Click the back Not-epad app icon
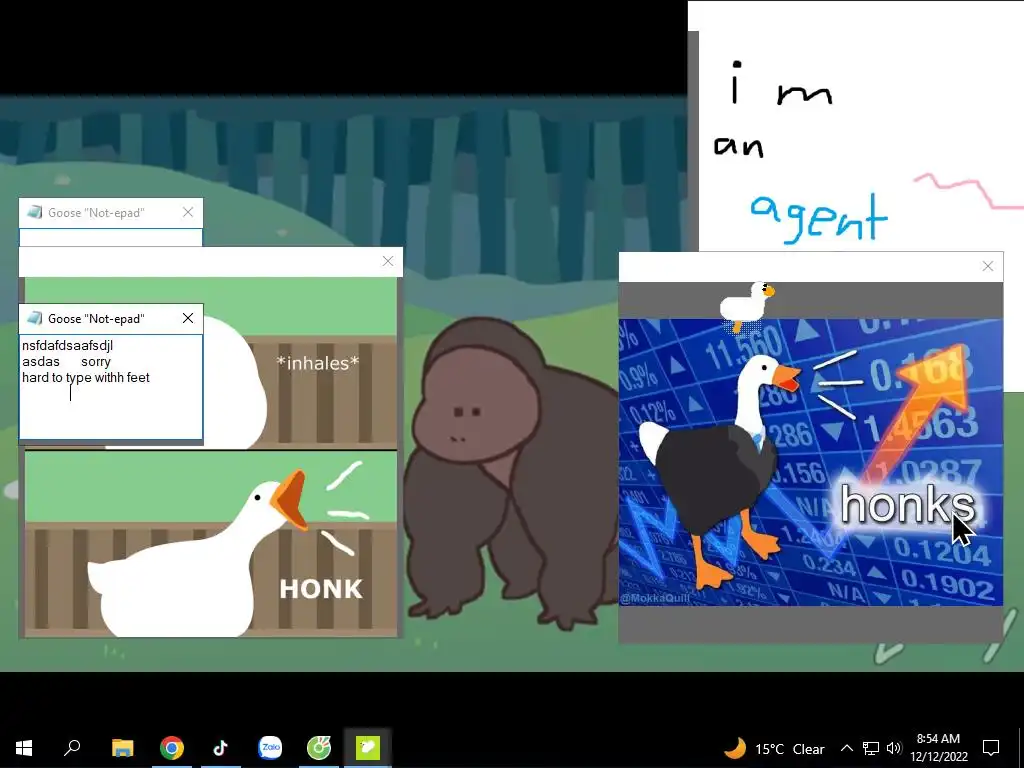 35,212
